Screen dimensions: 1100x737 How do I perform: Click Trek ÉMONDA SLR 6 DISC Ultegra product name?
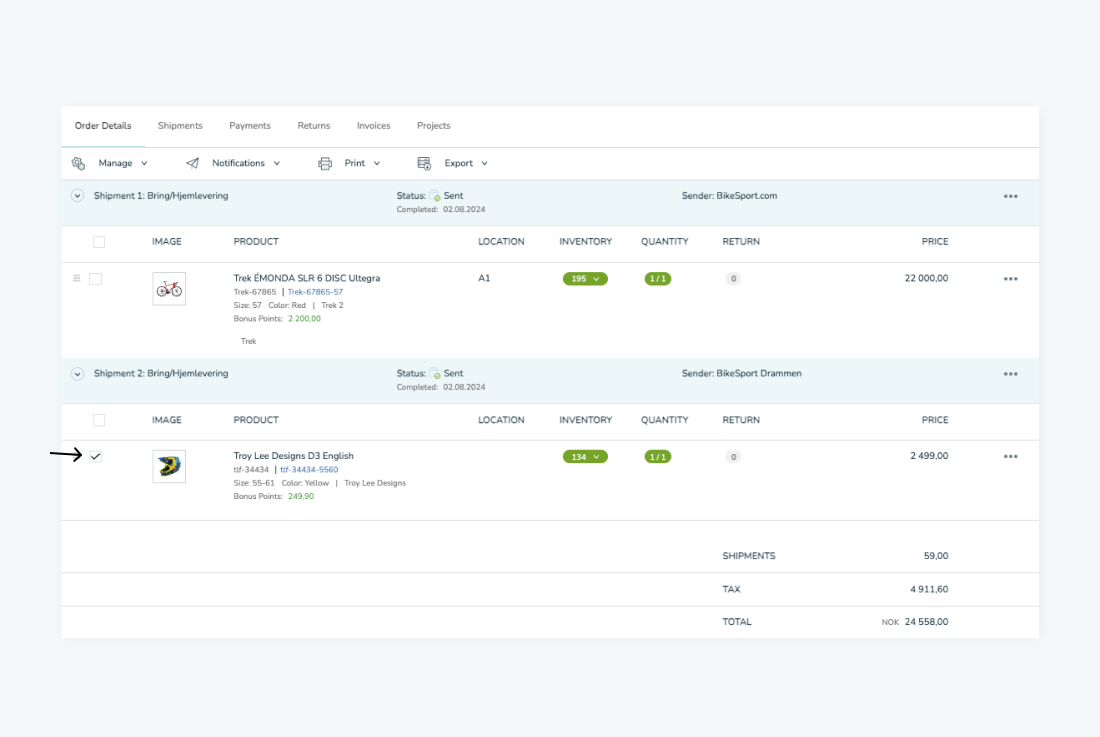point(307,278)
